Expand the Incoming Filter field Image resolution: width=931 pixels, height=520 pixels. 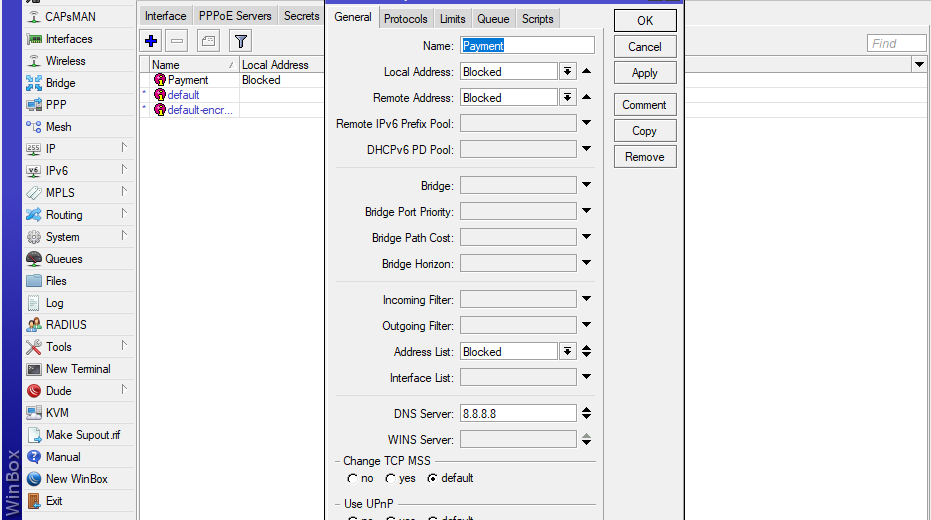coord(586,300)
